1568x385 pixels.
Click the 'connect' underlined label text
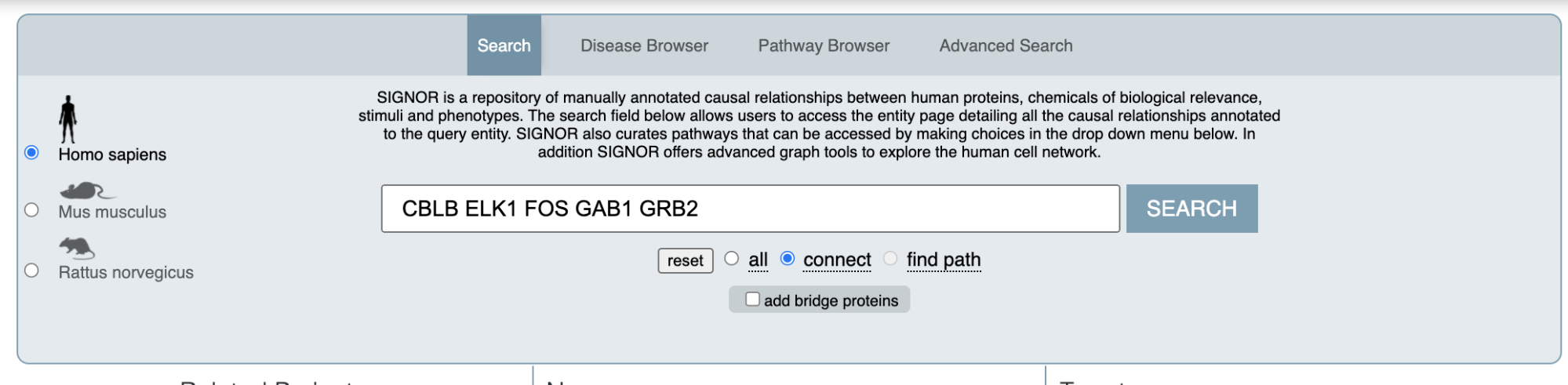(x=837, y=260)
